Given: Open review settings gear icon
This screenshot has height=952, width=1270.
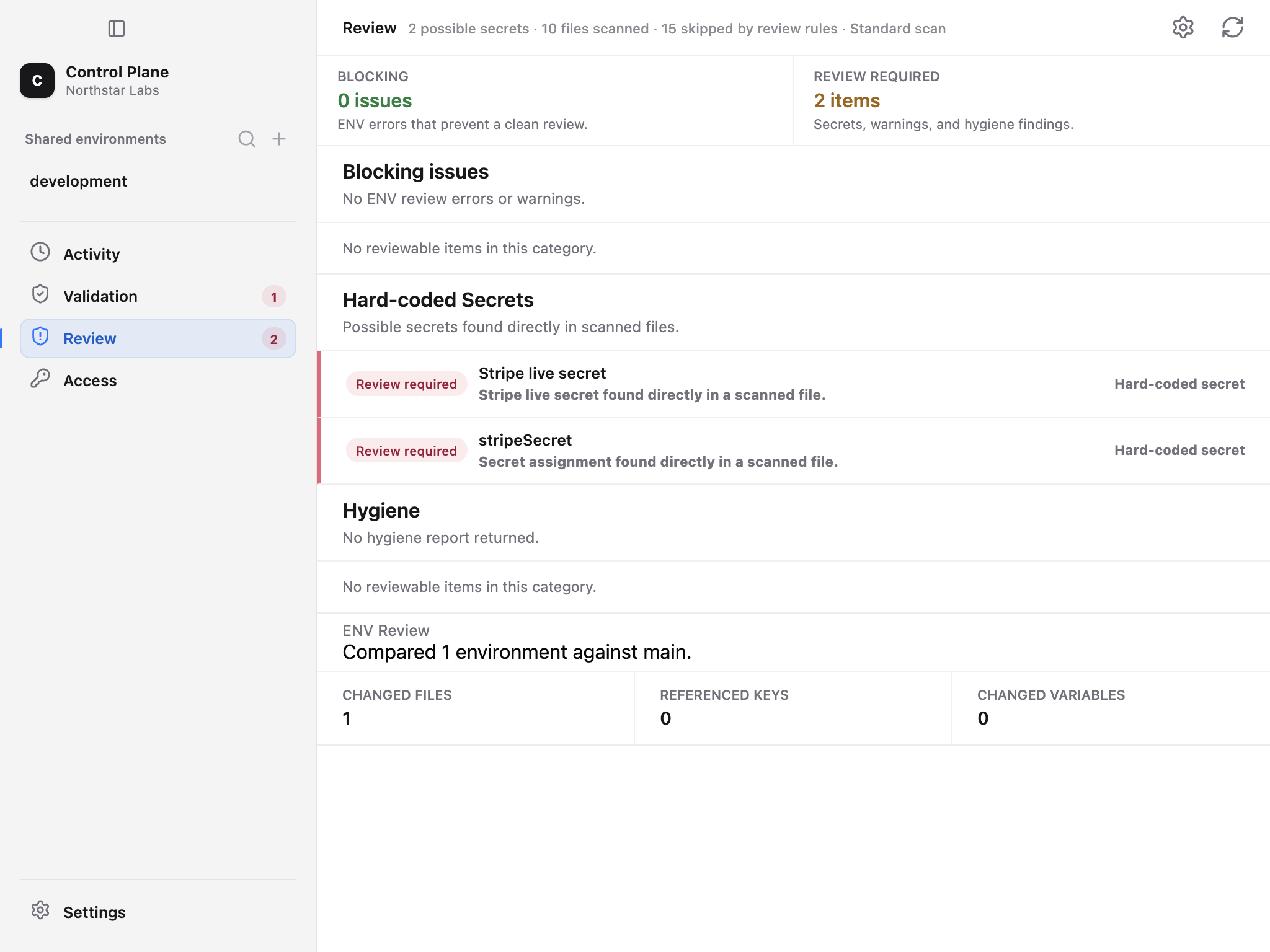Looking at the screenshot, I should [x=1183, y=28].
